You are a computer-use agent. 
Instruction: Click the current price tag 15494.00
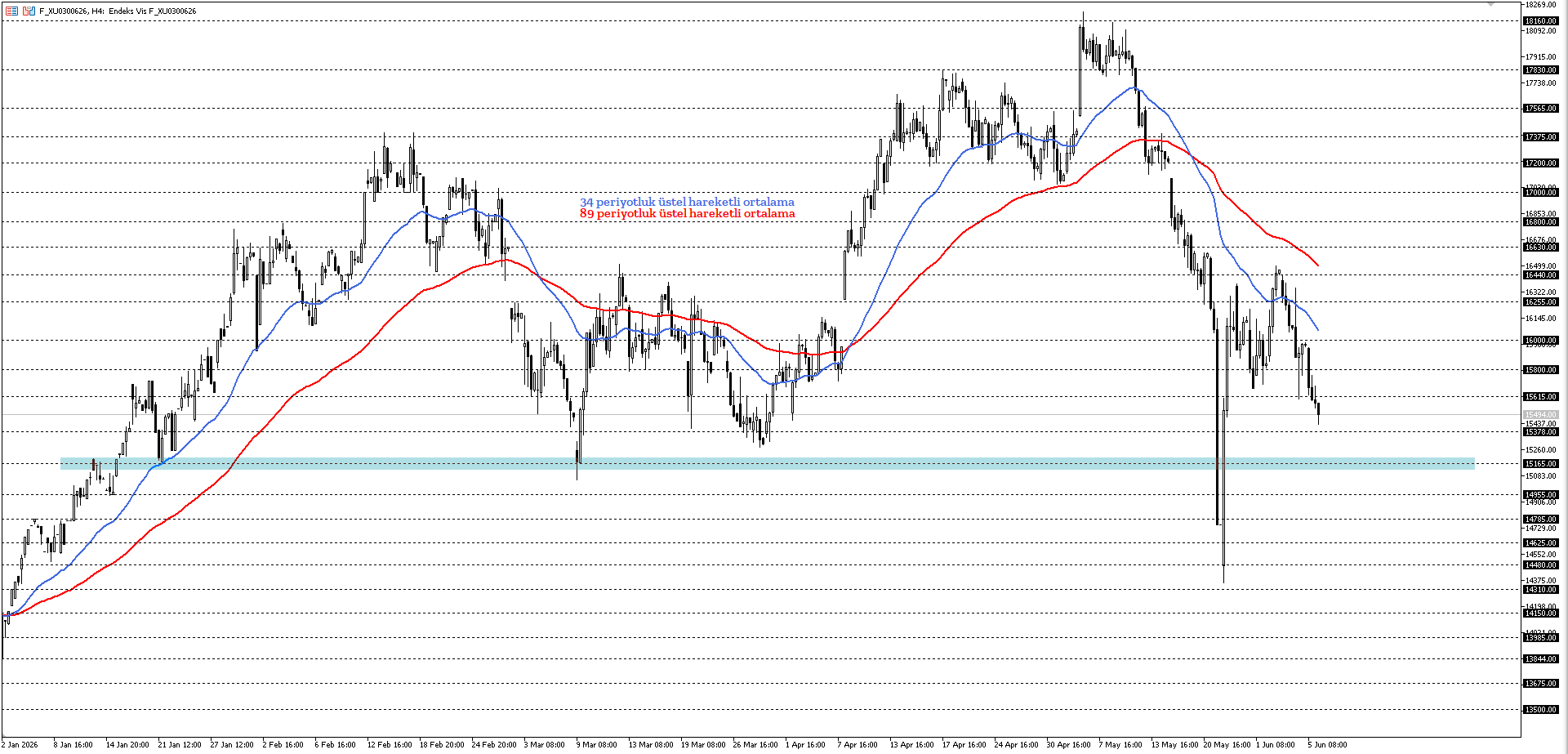pos(1541,415)
